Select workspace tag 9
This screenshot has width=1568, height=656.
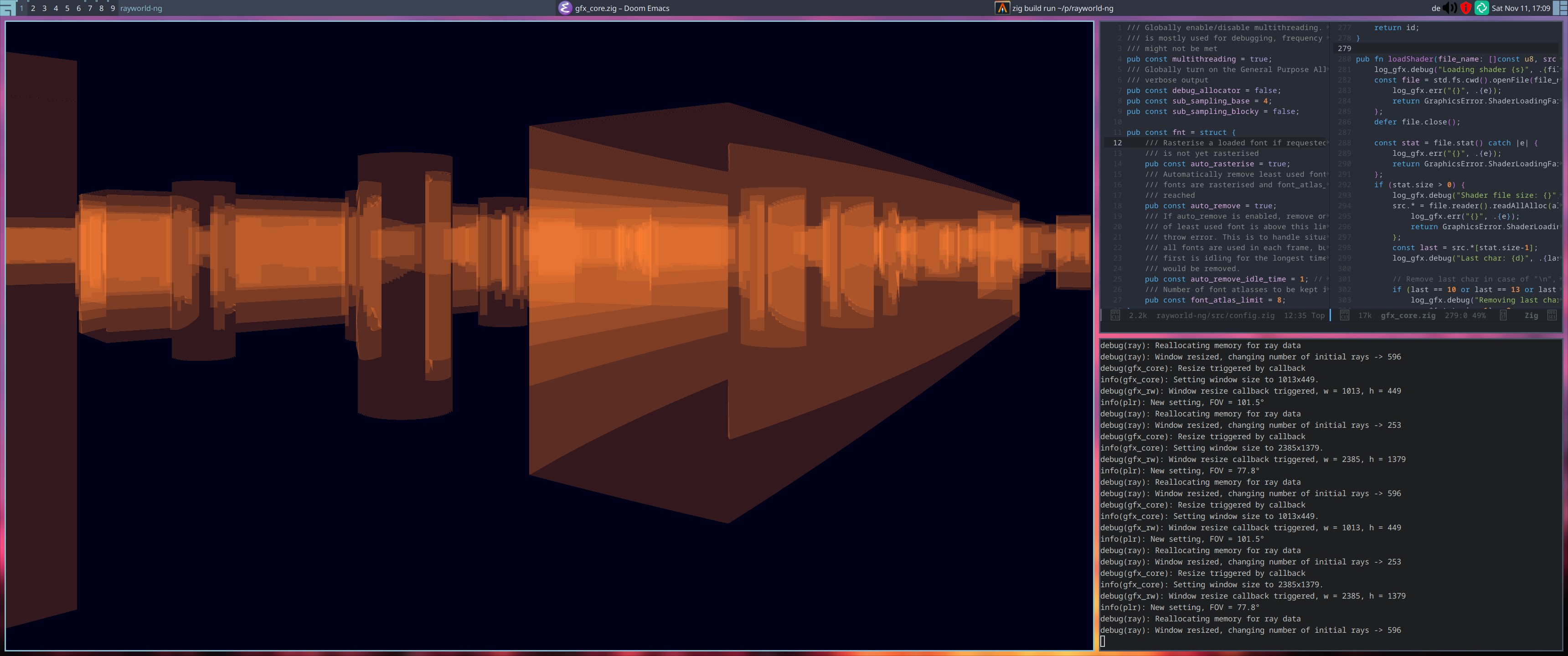[113, 9]
